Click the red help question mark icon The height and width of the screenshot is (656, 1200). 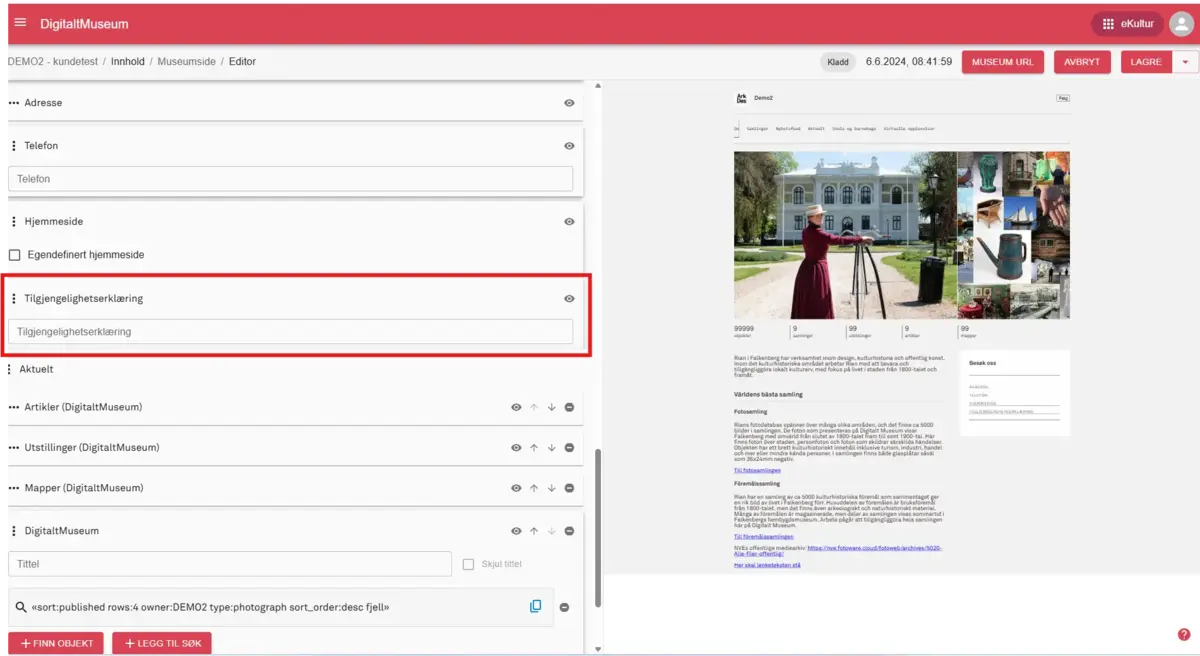1184,634
